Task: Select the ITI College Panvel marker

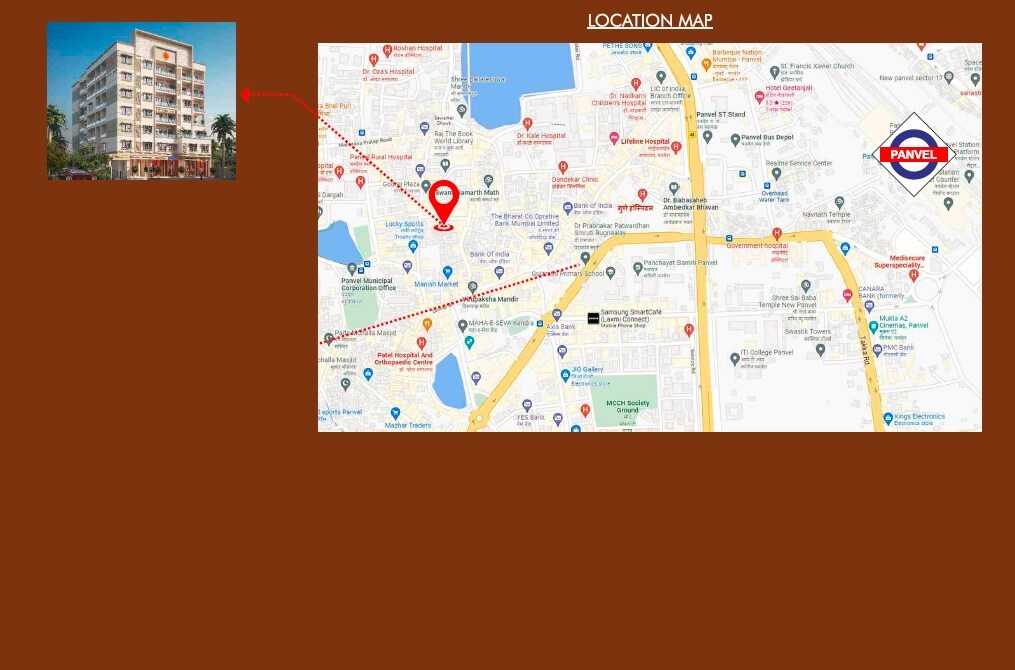Action: (x=735, y=358)
